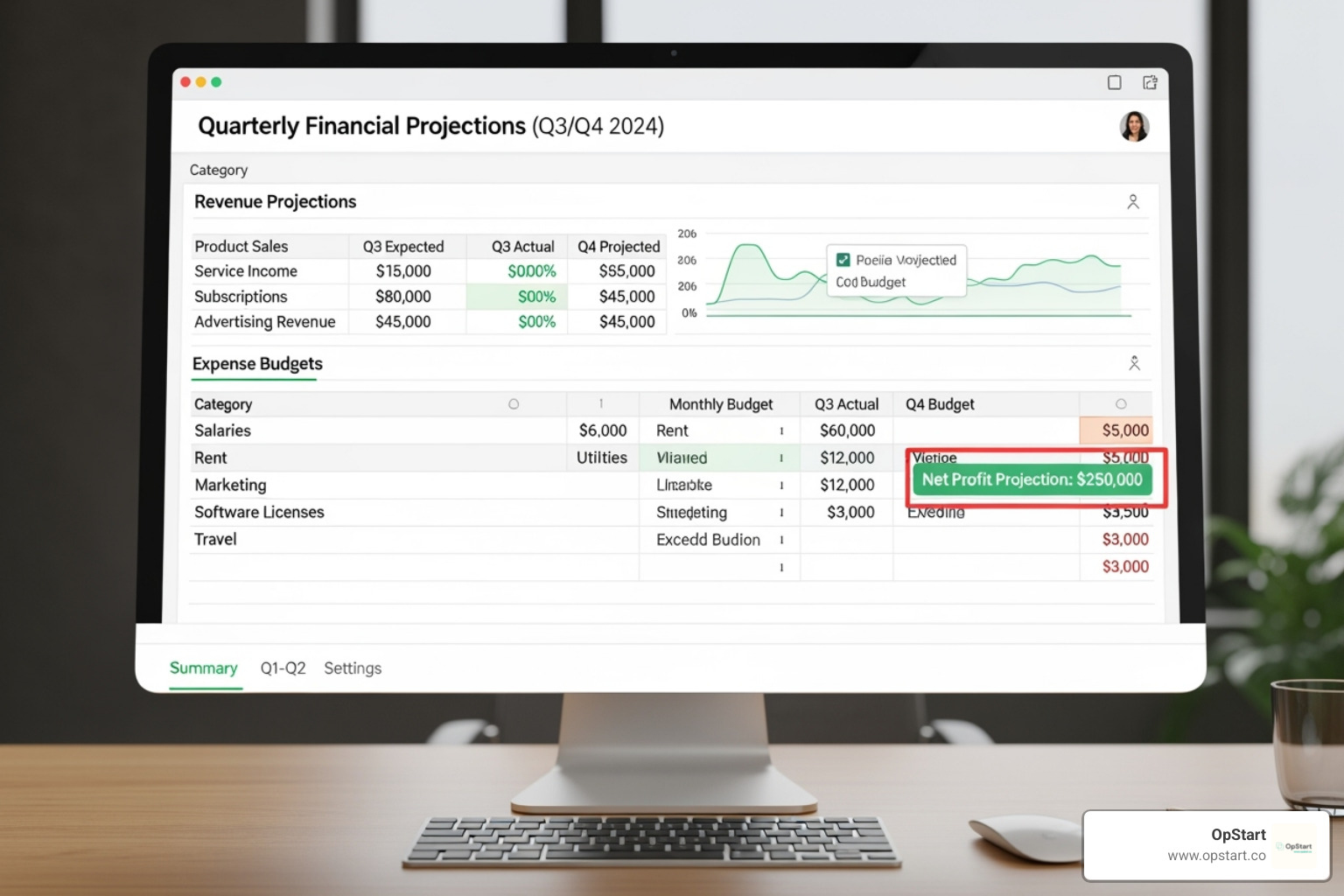The height and width of the screenshot is (896, 1344).
Task: Open the dropdown marker in the green highlighted cell
Action: 781,458
